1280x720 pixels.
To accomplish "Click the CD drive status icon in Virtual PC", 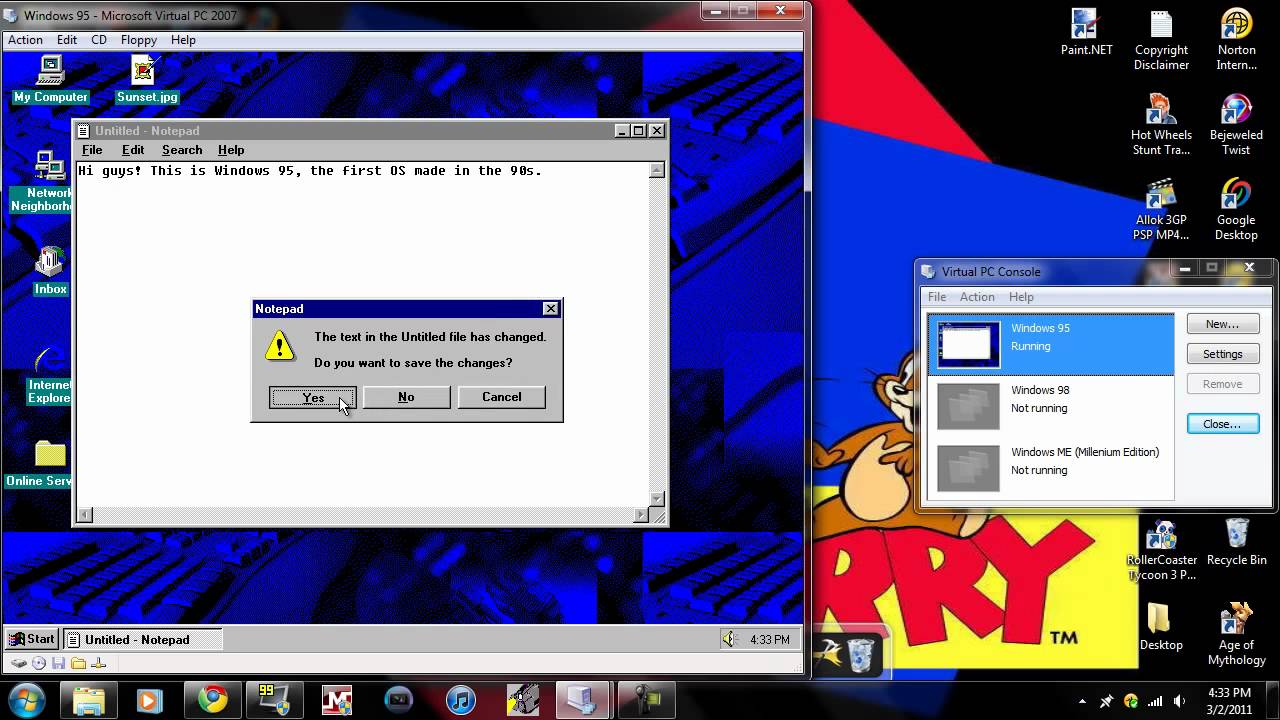I will (x=39, y=663).
